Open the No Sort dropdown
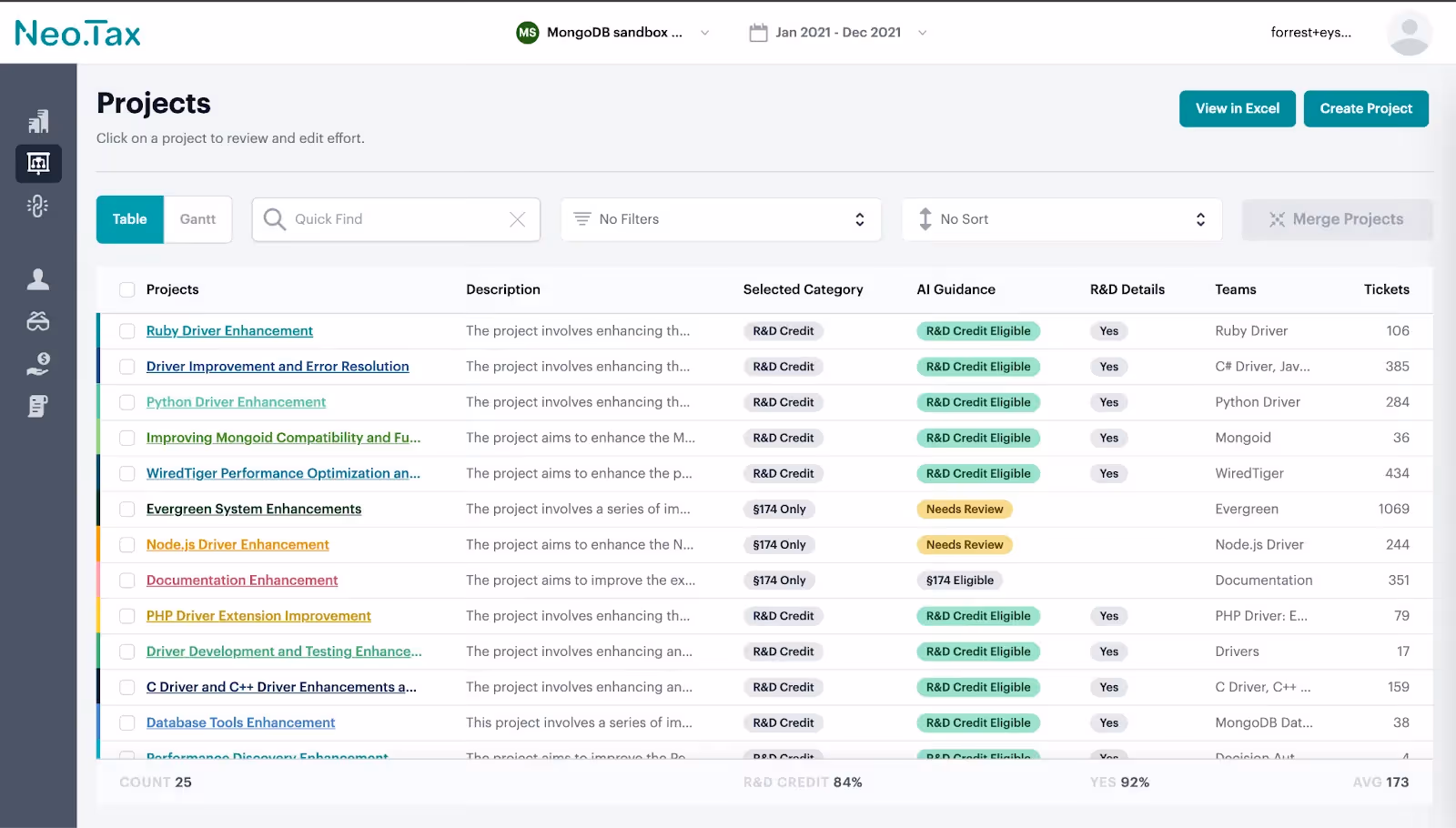Viewport: 1456px width, 828px height. (x=1062, y=219)
